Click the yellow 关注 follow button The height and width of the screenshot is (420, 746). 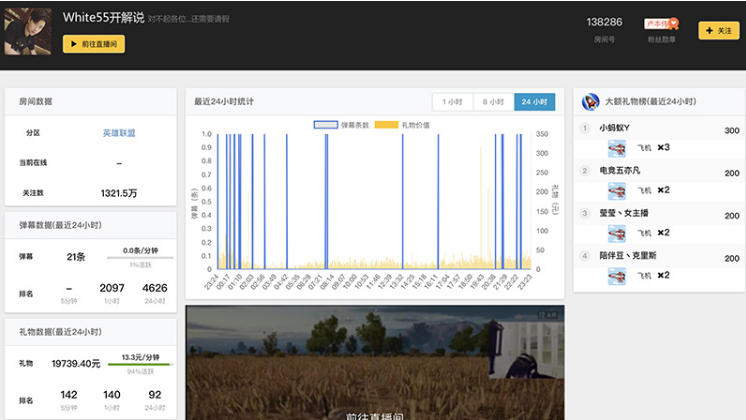[718, 31]
